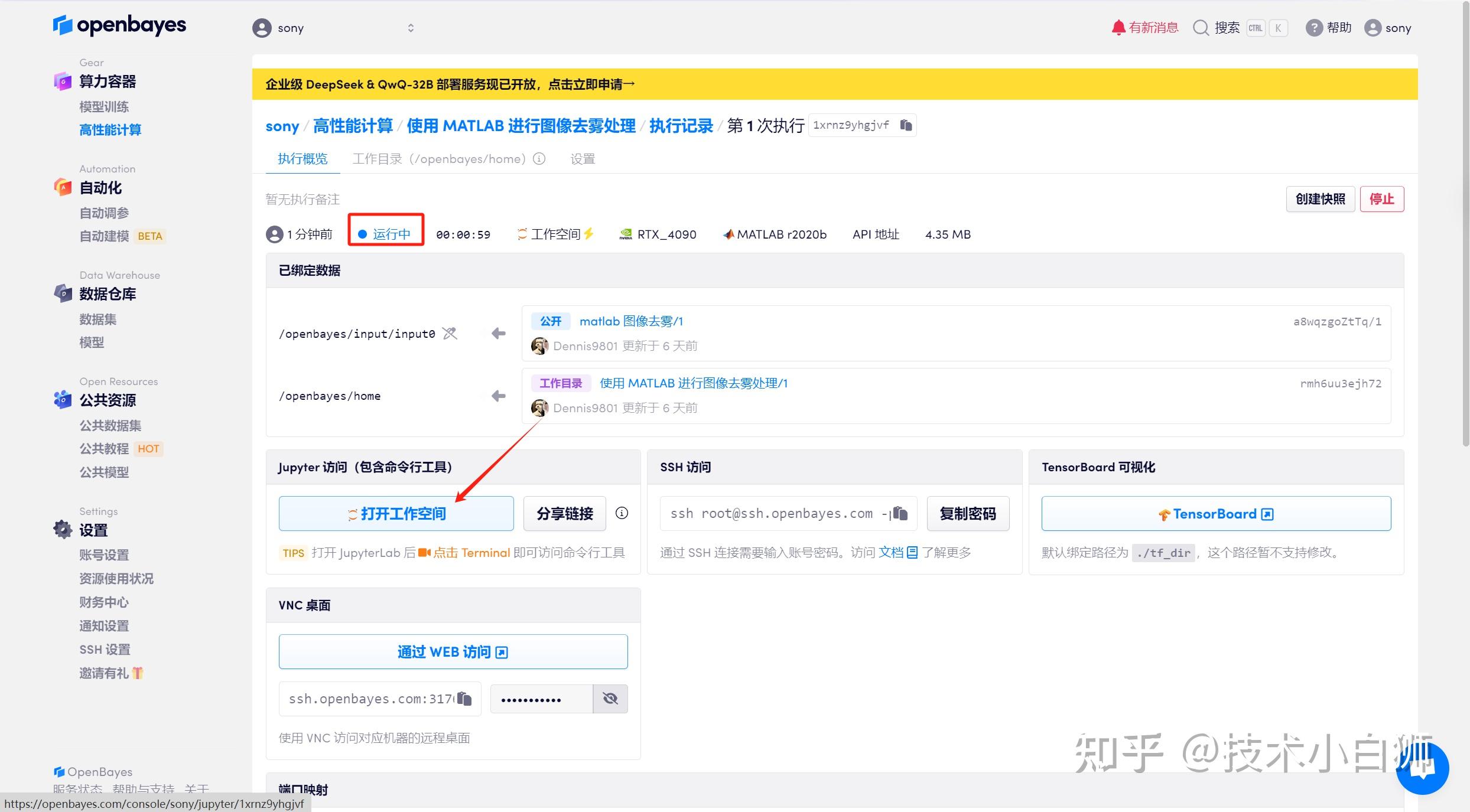Click the 高性能计算 breadcrumb link
Screen dimensions: 1470x812
[x=353, y=126]
